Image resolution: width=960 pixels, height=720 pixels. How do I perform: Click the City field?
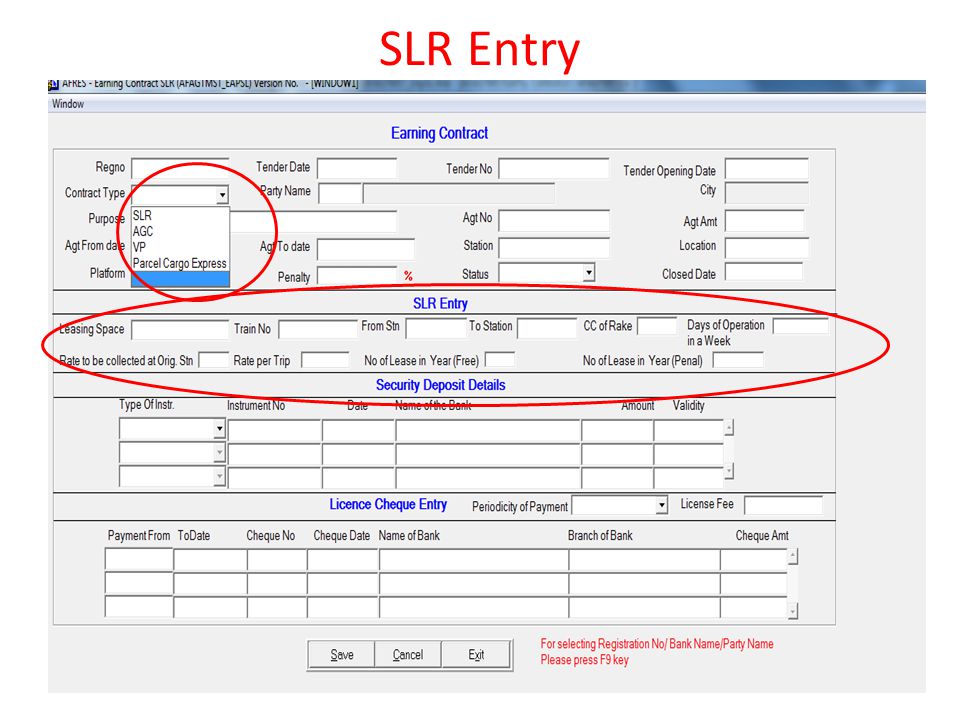coord(767,192)
